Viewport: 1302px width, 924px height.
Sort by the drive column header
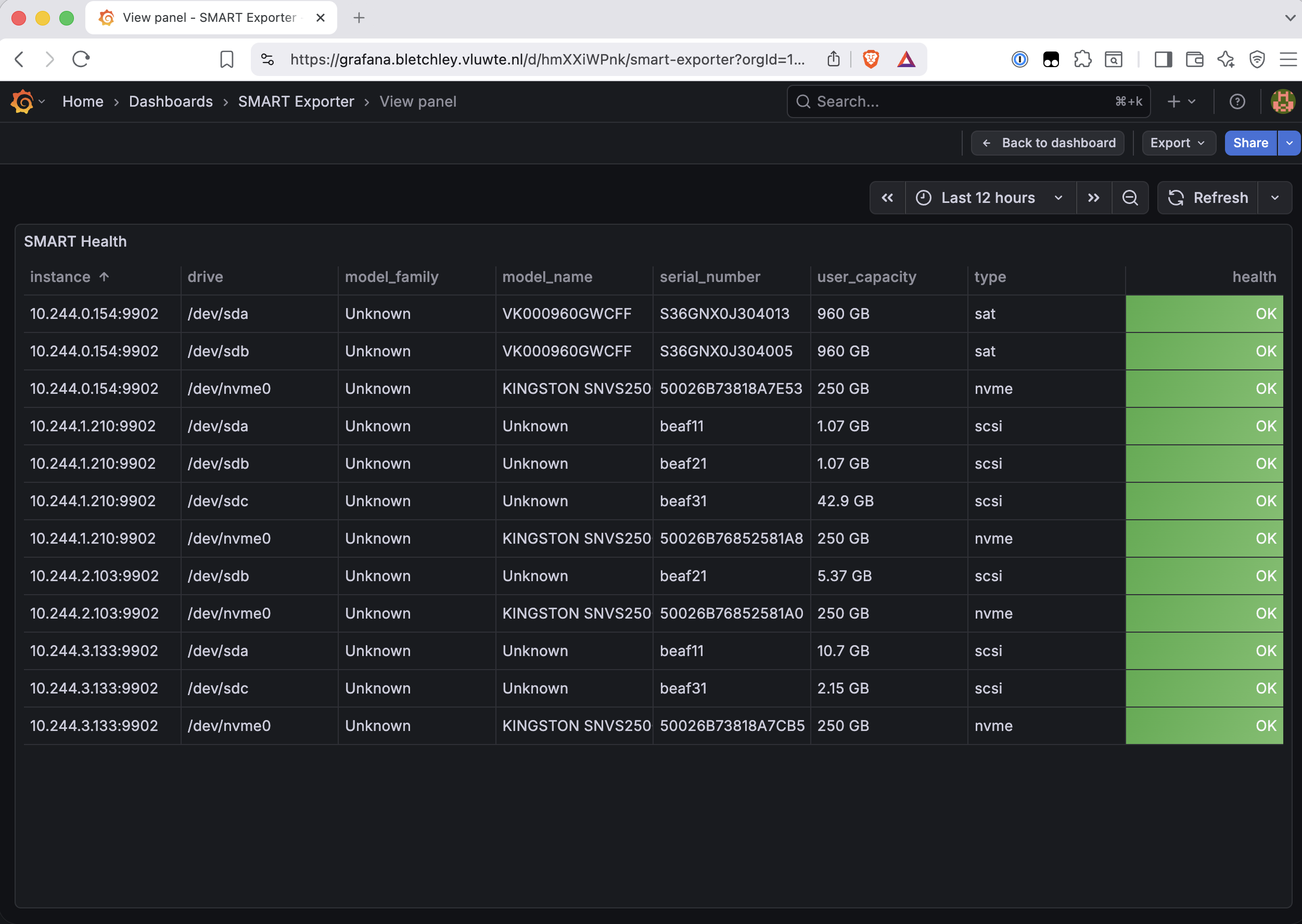(x=206, y=277)
